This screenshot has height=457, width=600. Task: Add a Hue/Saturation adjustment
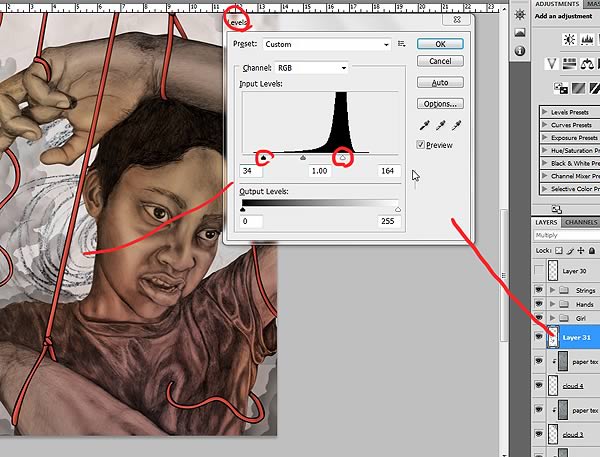(569, 64)
